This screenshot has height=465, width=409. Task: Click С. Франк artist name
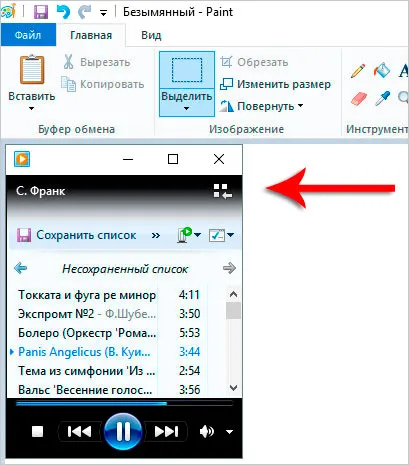pos(41,191)
